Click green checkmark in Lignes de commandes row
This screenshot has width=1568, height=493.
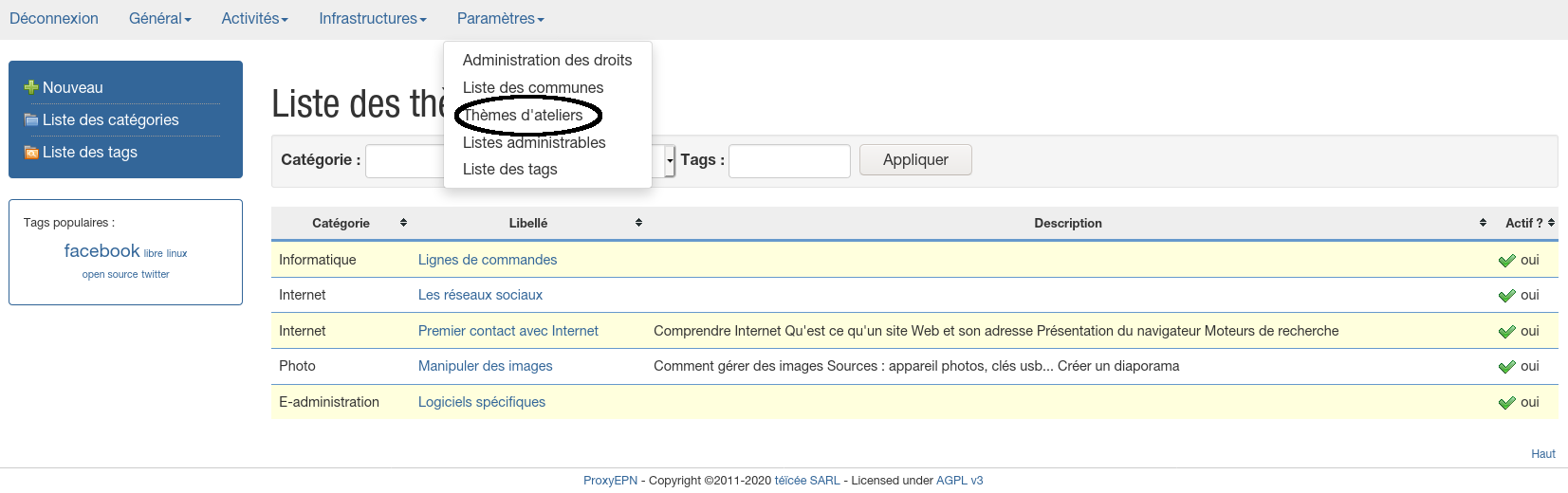coord(1506,261)
